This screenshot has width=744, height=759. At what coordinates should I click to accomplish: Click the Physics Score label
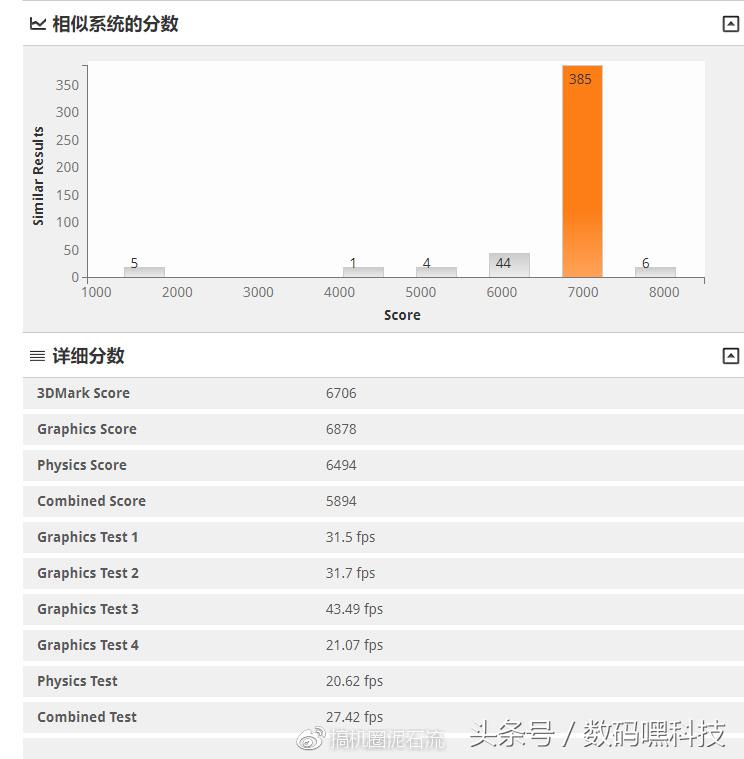(82, 465)
